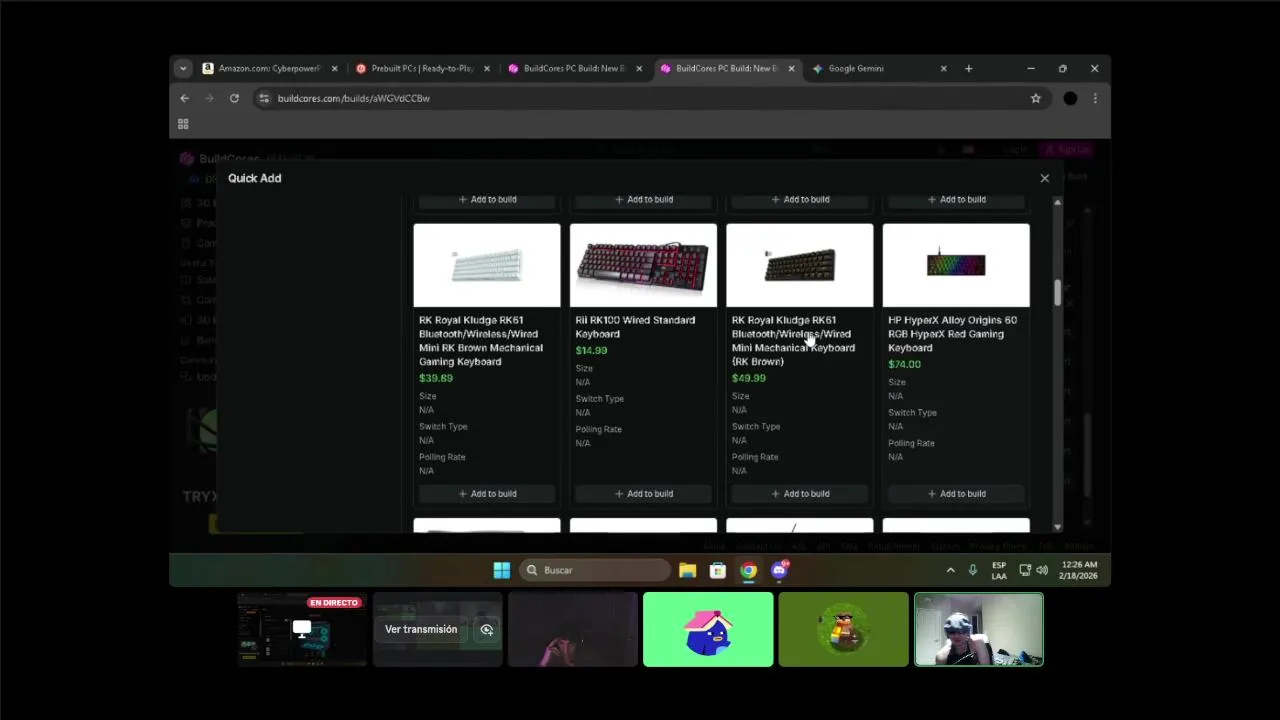Image resolution: width=1280 pixels, height=720 pixels.
Task: Open Rii RK100 red backlit keyboard image
Action: click(643, 265)
